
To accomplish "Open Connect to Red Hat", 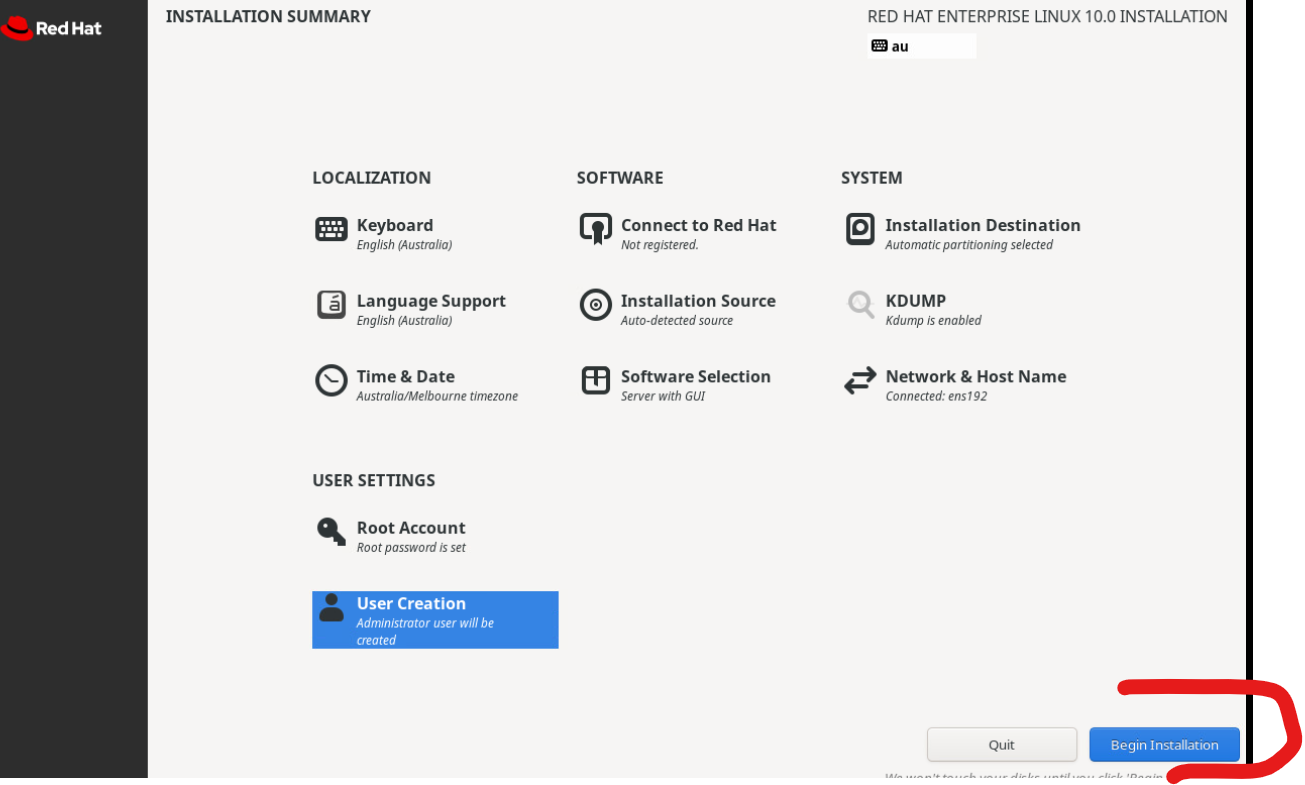I will pos(698,225).
